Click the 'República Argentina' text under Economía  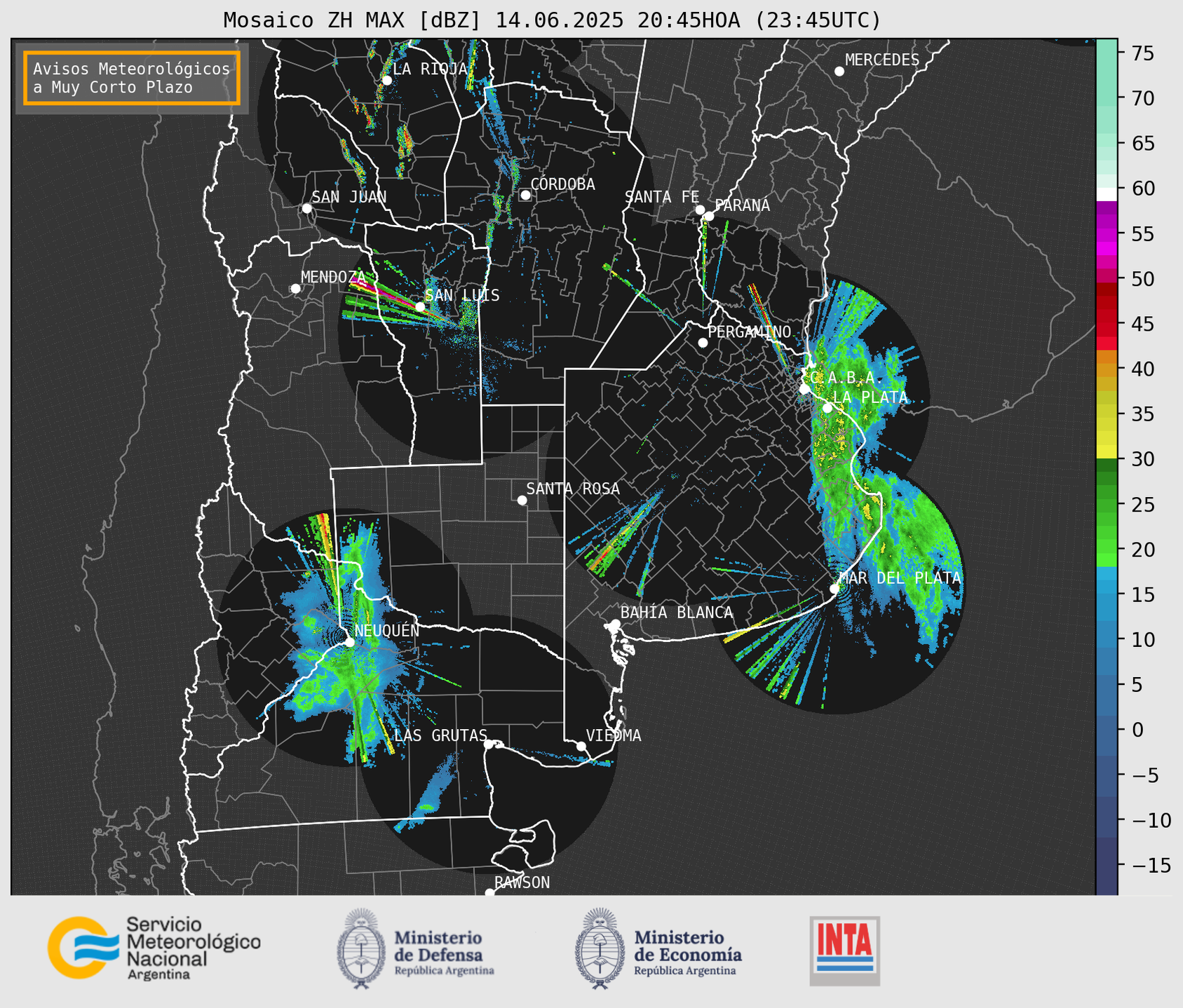pos(685,971)
